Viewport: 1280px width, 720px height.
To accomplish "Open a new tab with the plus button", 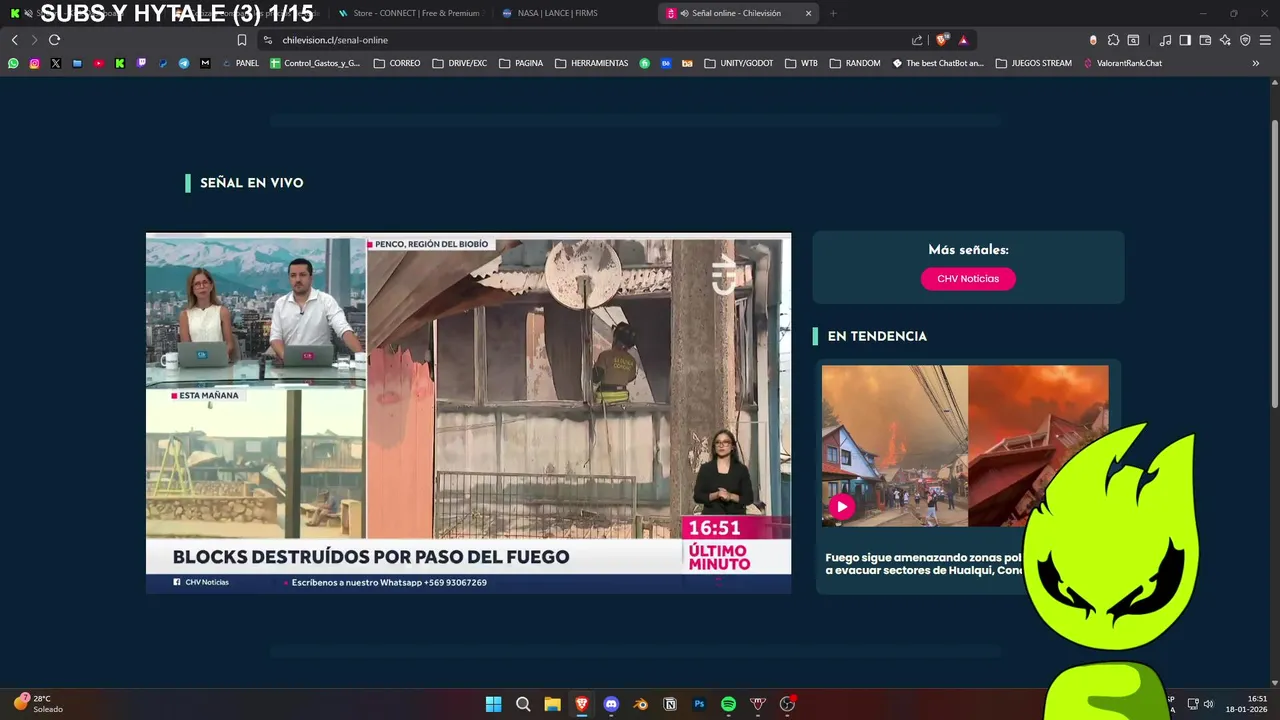I will tap(833, 13).
